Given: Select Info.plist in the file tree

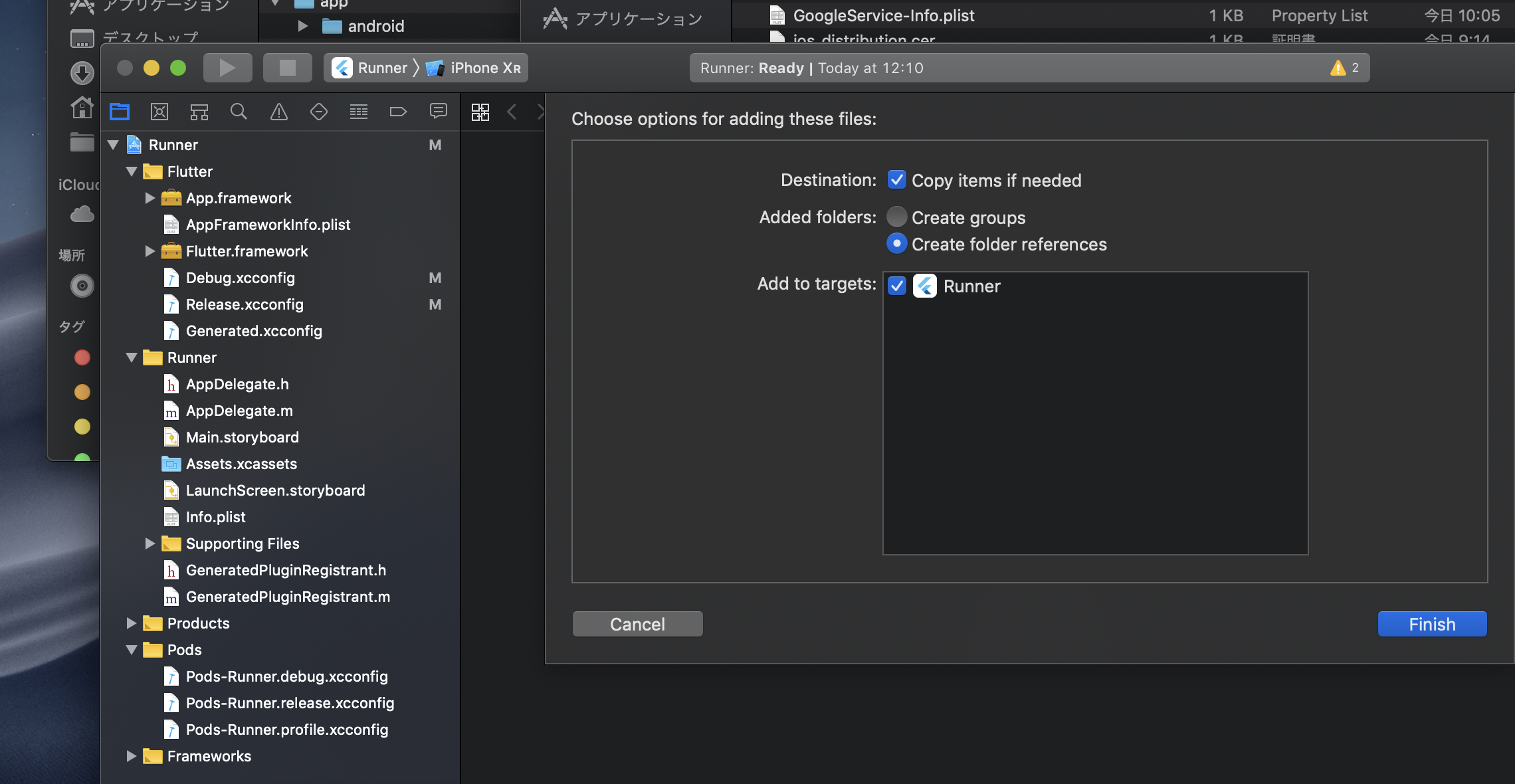Looking at the screenshot, I should coord(215,517).
